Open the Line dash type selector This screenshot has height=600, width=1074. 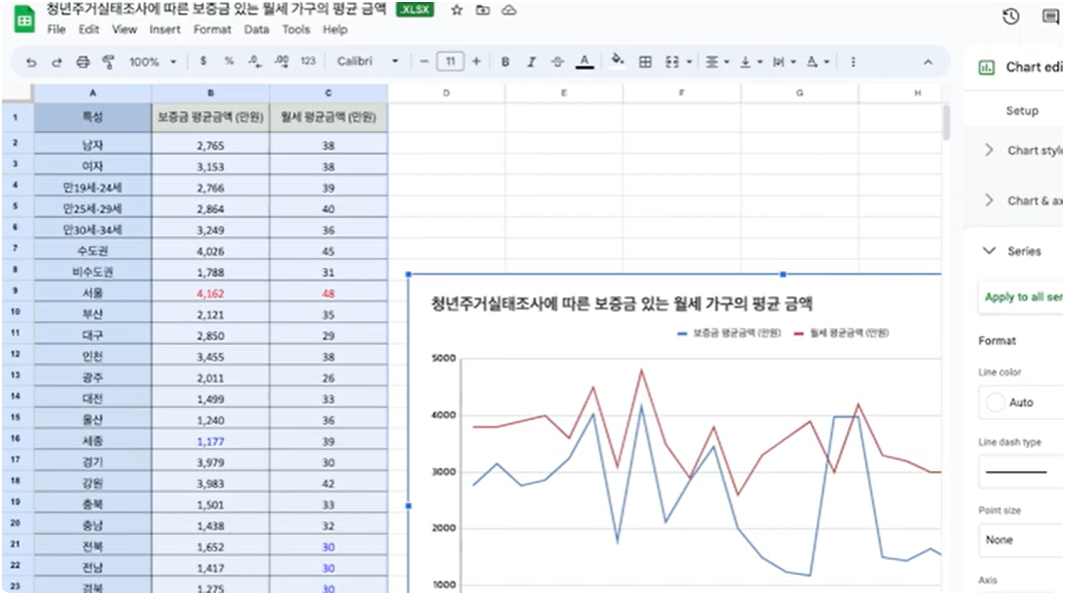click(x=1020, y=471)
